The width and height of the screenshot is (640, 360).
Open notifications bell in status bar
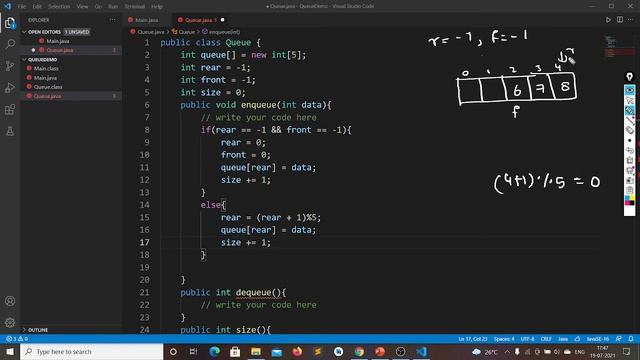pos(631,339)
